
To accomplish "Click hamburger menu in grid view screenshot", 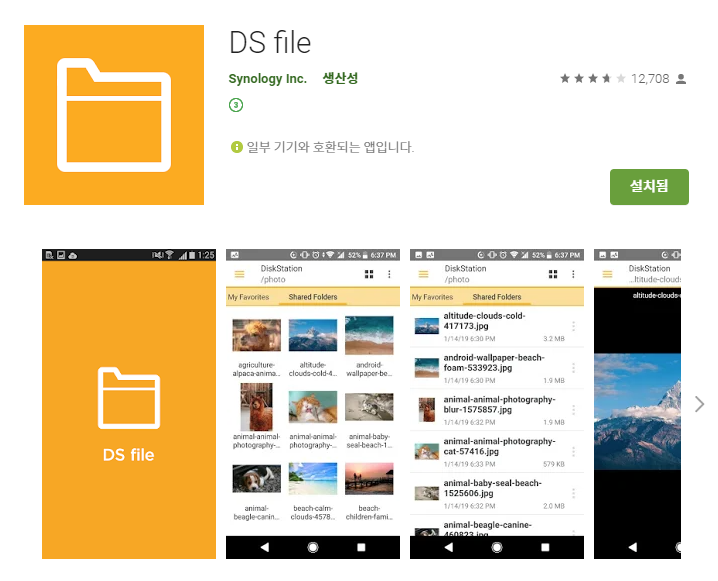I will (x=239, y=274).
